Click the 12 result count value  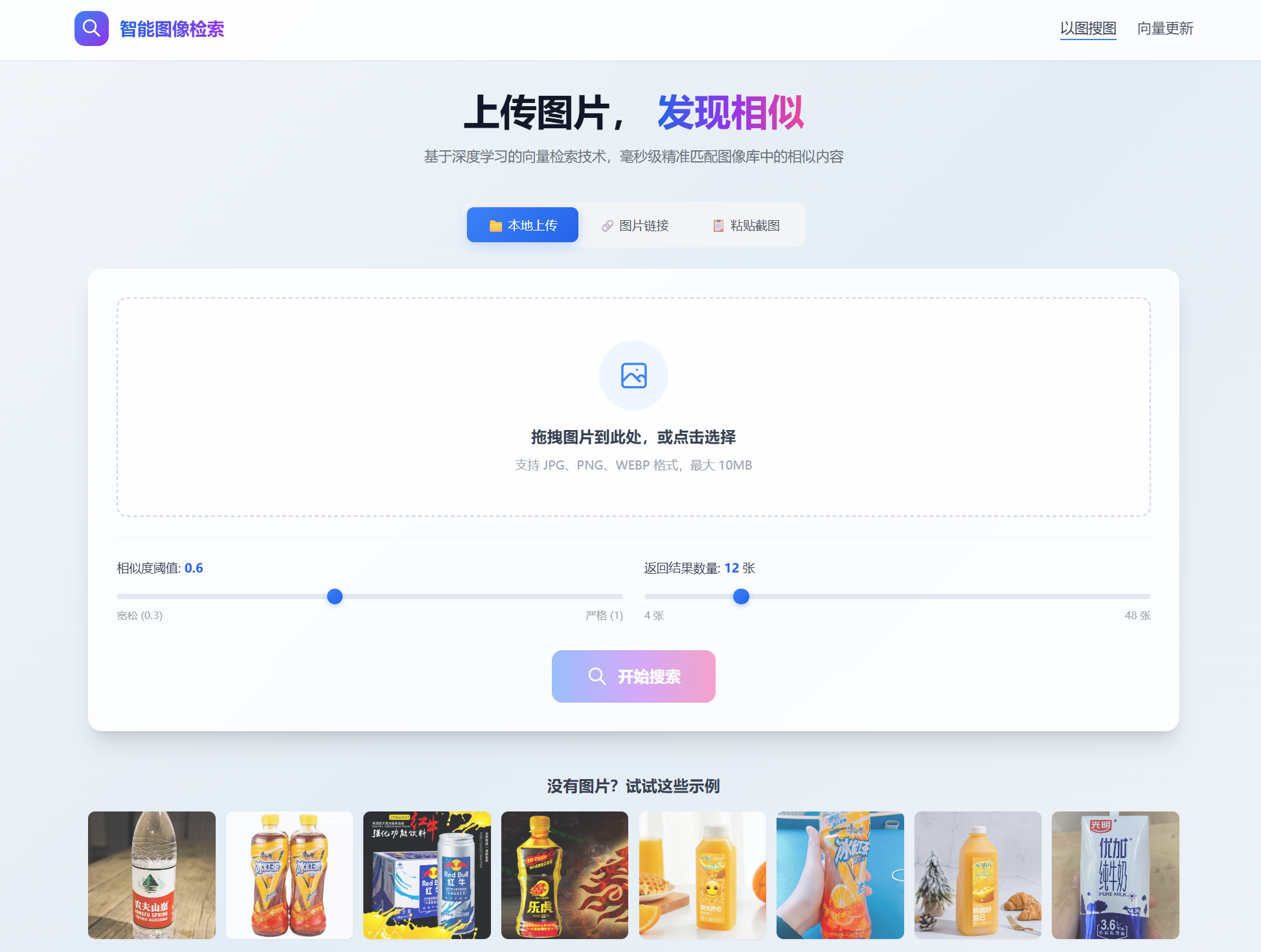[x=731, y=568]
